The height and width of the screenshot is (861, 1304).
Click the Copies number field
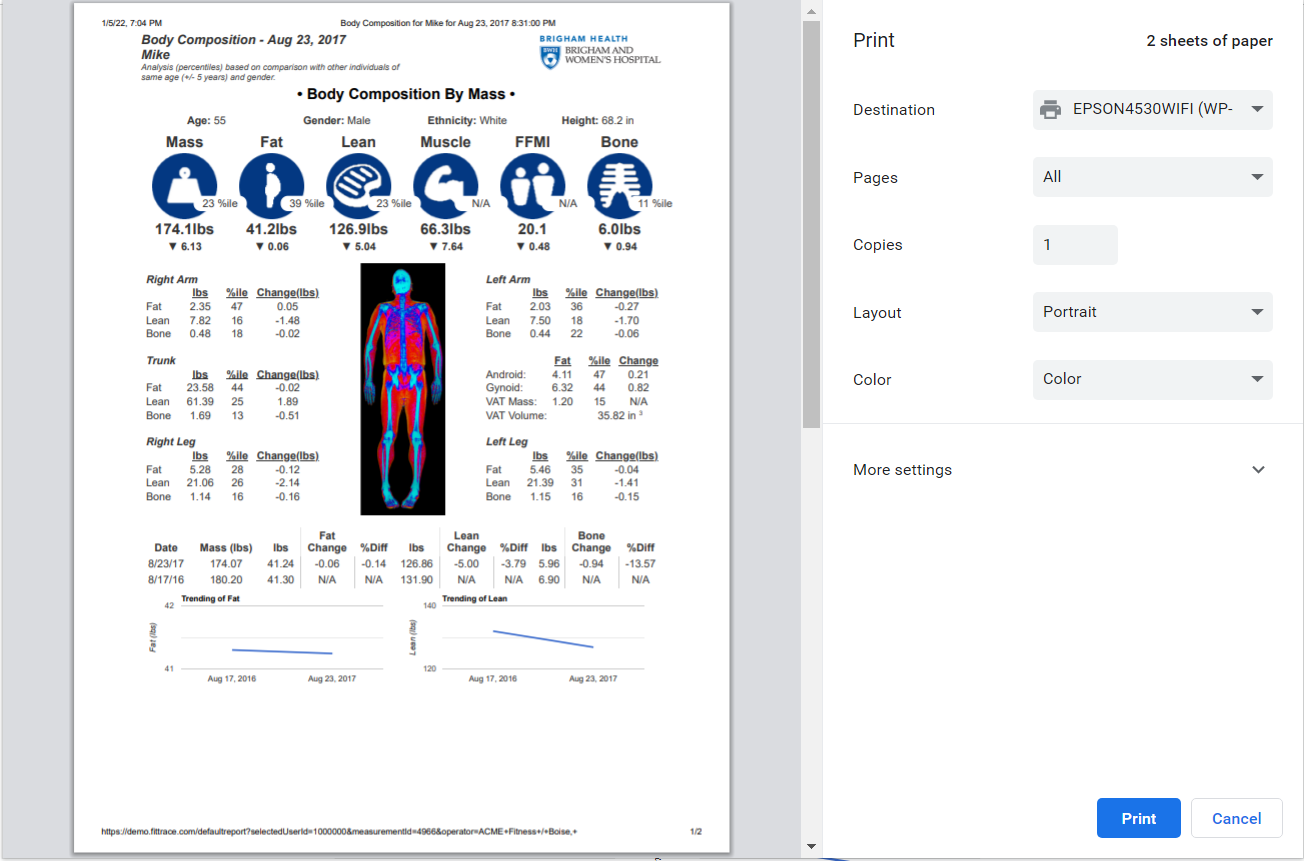(1074, 245)
